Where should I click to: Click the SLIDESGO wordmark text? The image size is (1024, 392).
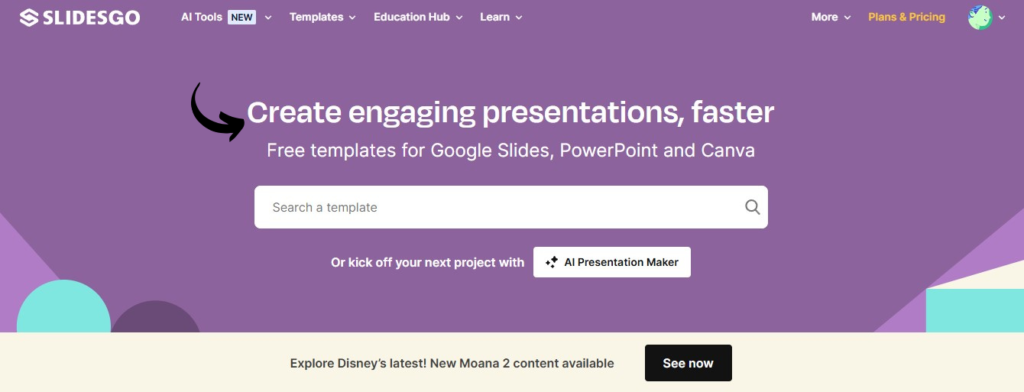pyautogui.click(x=91, y=18)
